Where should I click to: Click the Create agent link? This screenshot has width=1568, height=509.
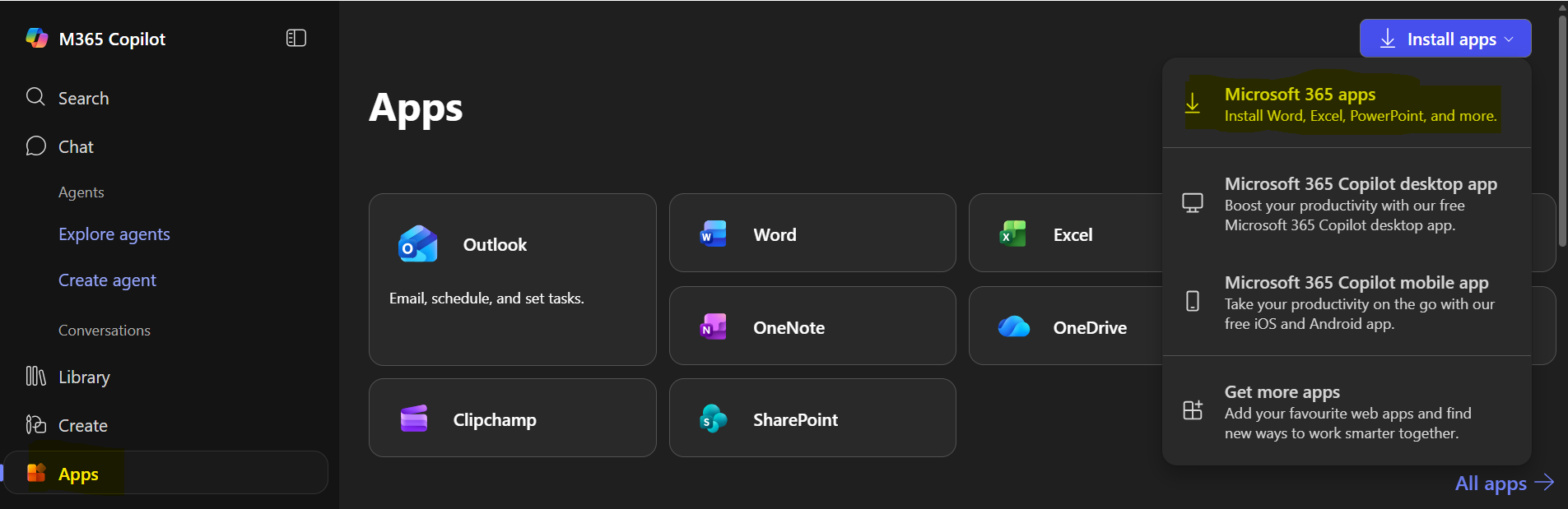[107, 280]
